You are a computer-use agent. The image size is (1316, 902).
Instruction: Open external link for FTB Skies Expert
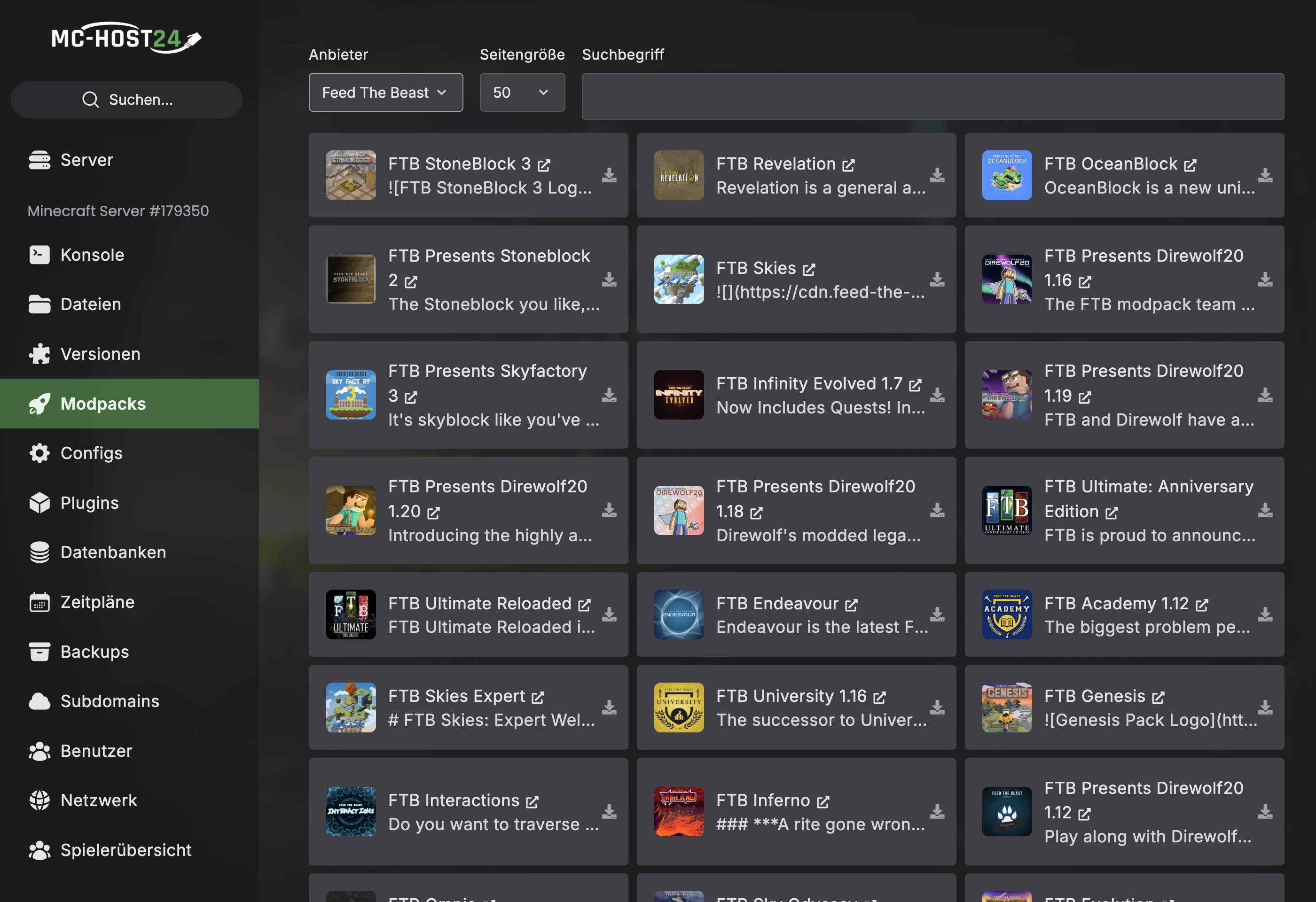coord(537,697)
